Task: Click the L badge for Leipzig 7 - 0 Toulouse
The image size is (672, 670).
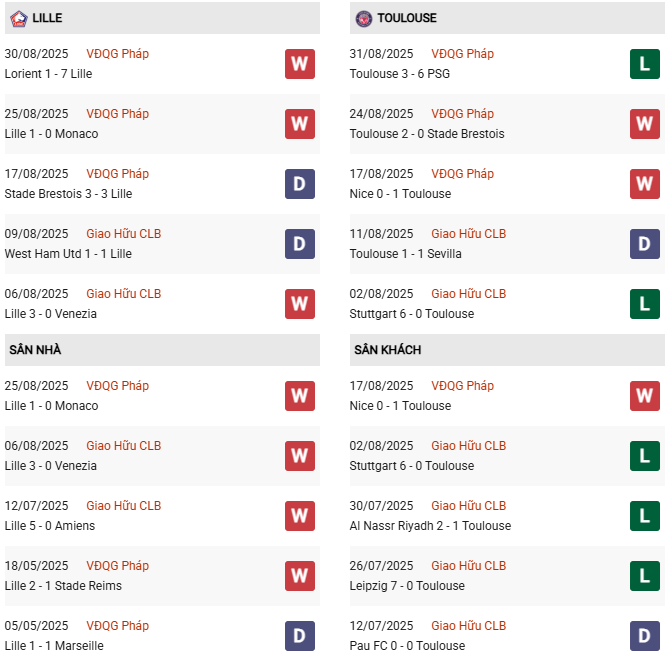Action: (644, 576)
